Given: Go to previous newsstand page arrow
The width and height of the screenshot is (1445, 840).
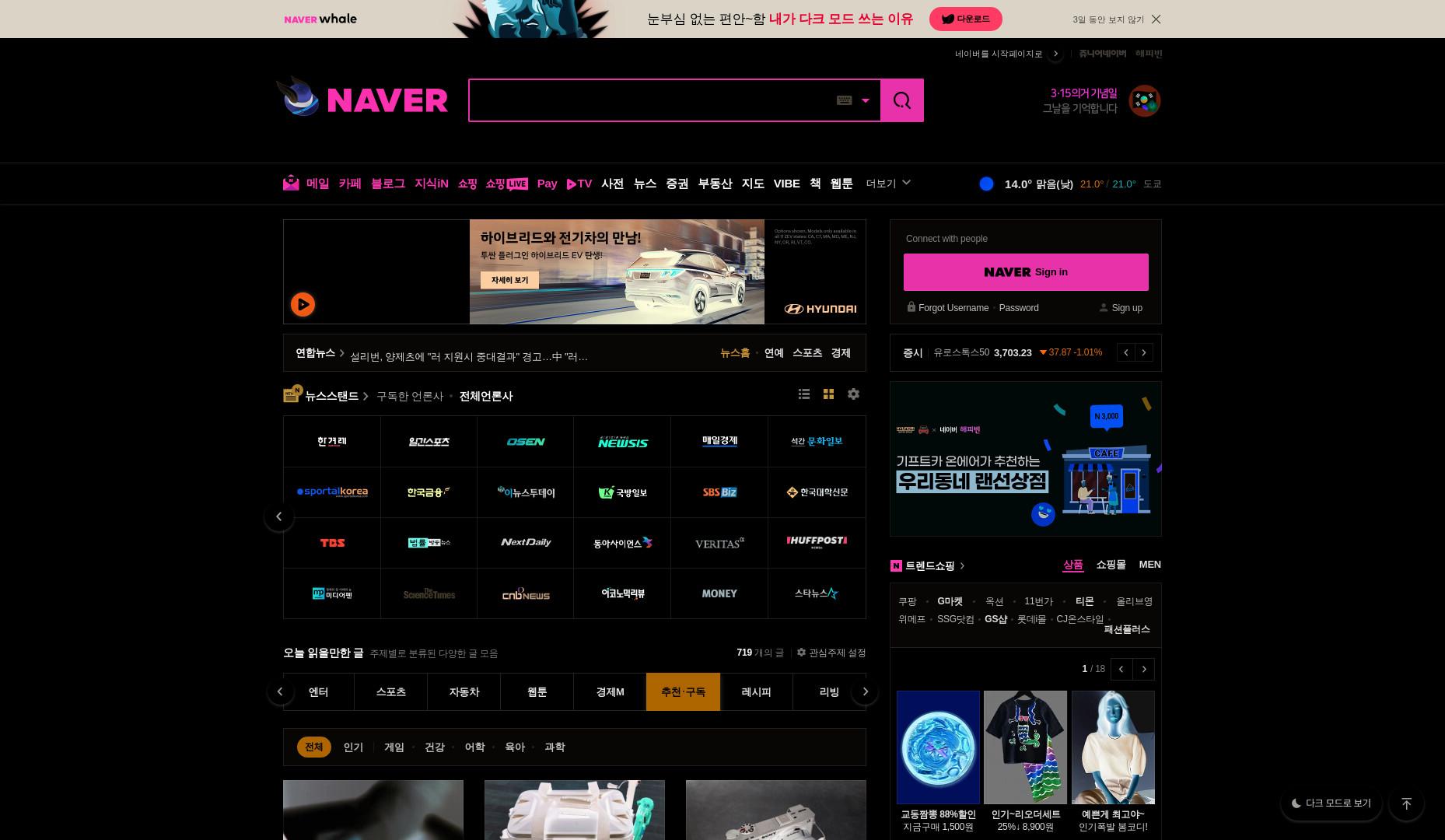Looking at the screenshot, I should [279, 516].
